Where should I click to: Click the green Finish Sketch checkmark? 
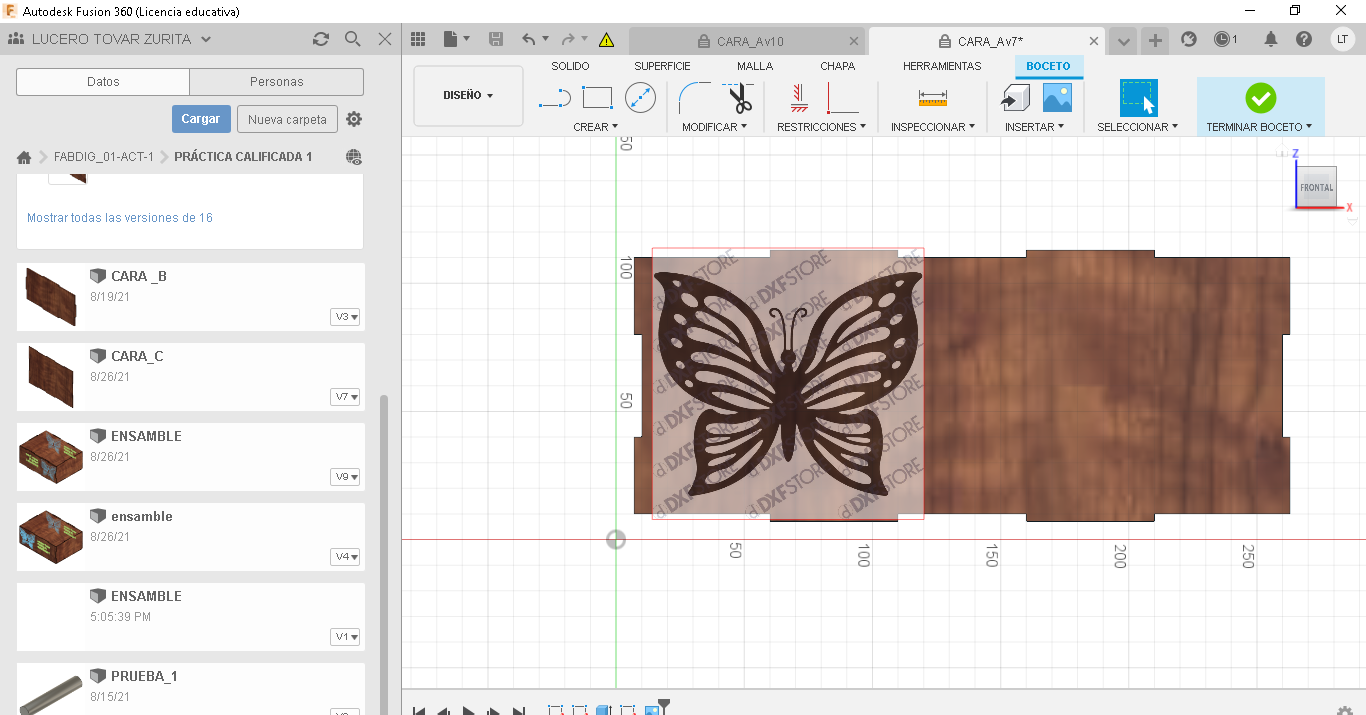coord(1260,98)
